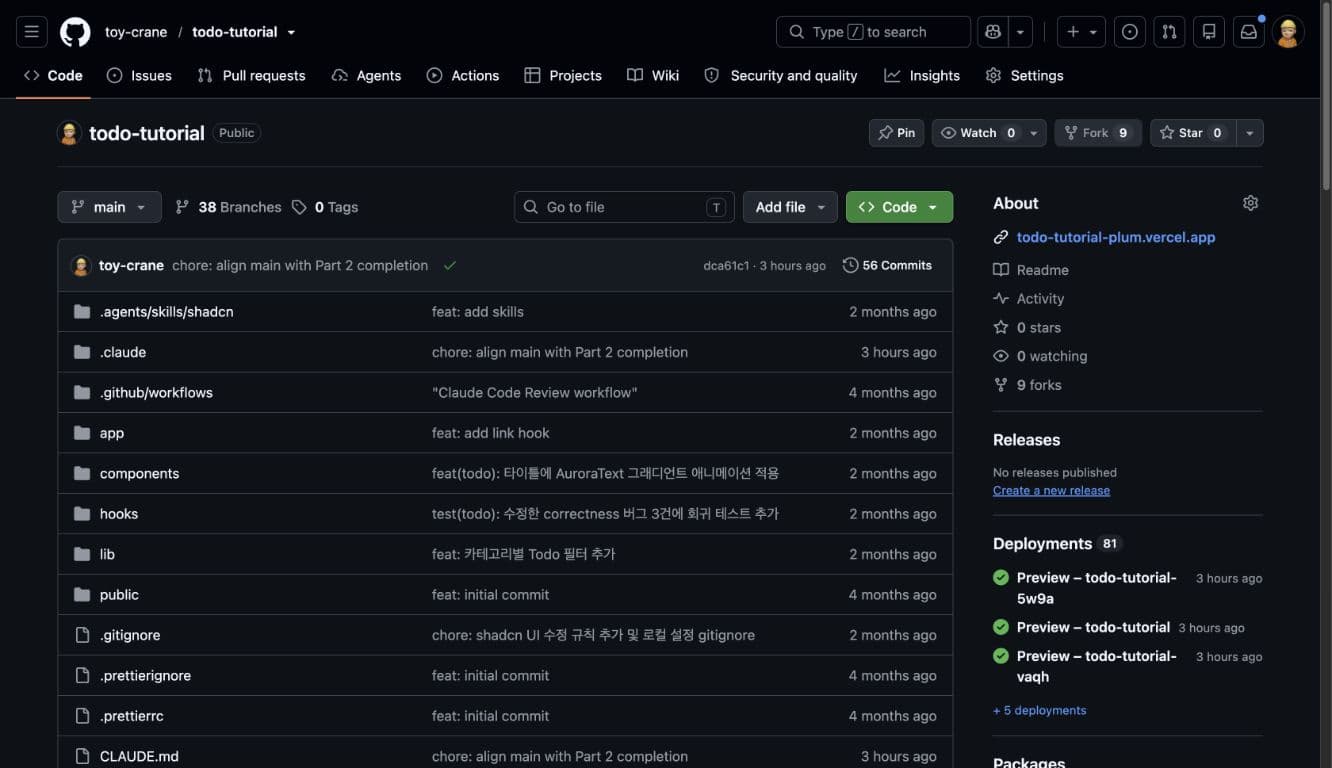Open the Insights tab

922,75
